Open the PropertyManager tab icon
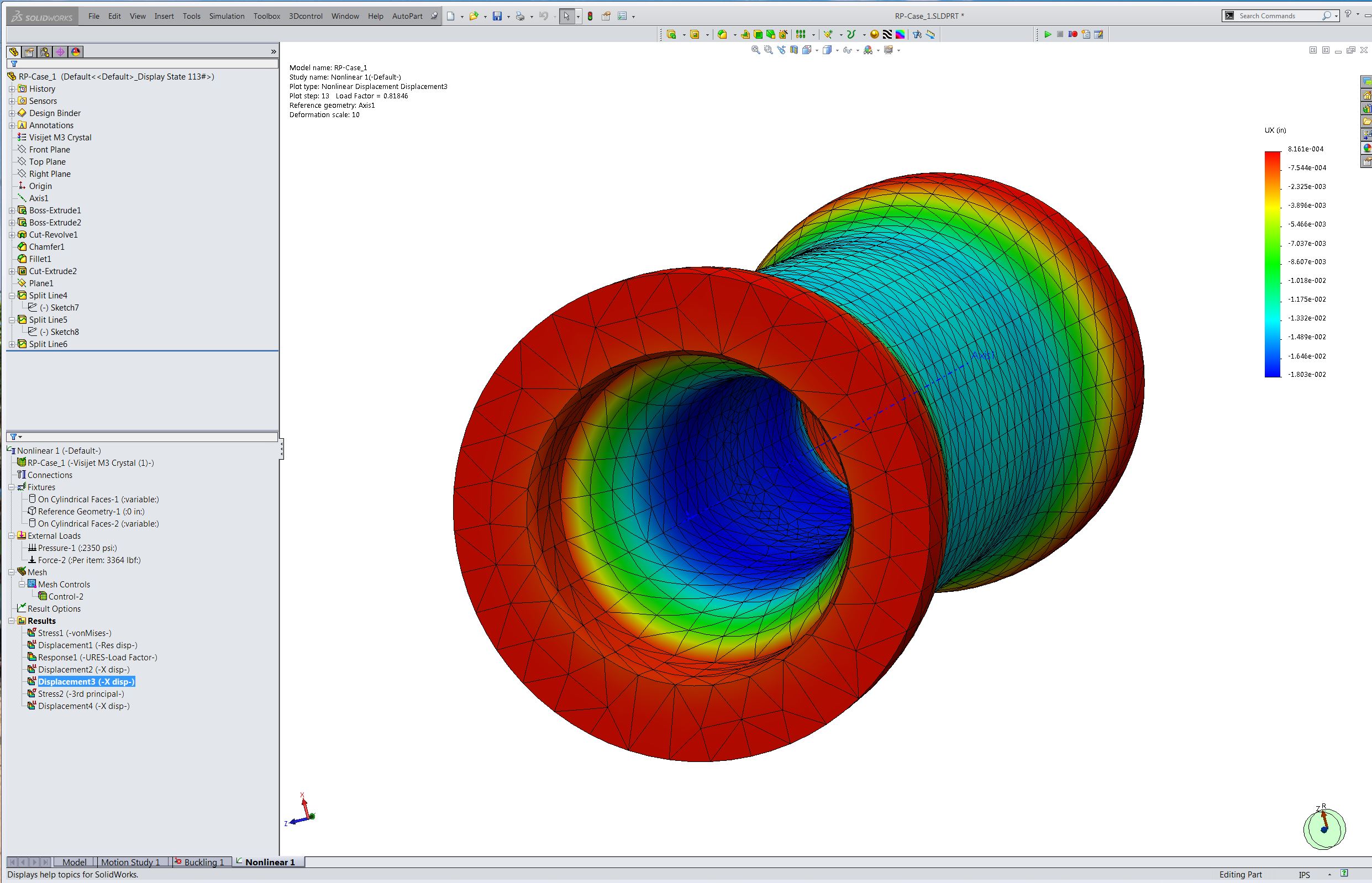 pyautogui.click(x=29, y=51)
